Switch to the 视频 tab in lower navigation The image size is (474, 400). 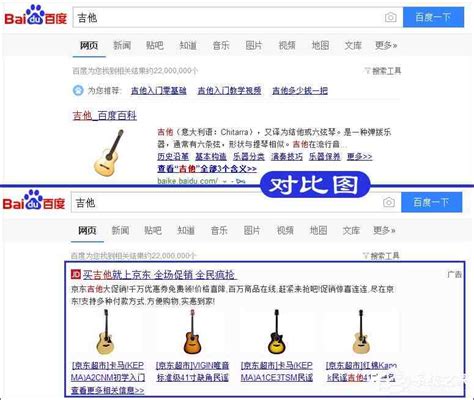tap(285, 230)
